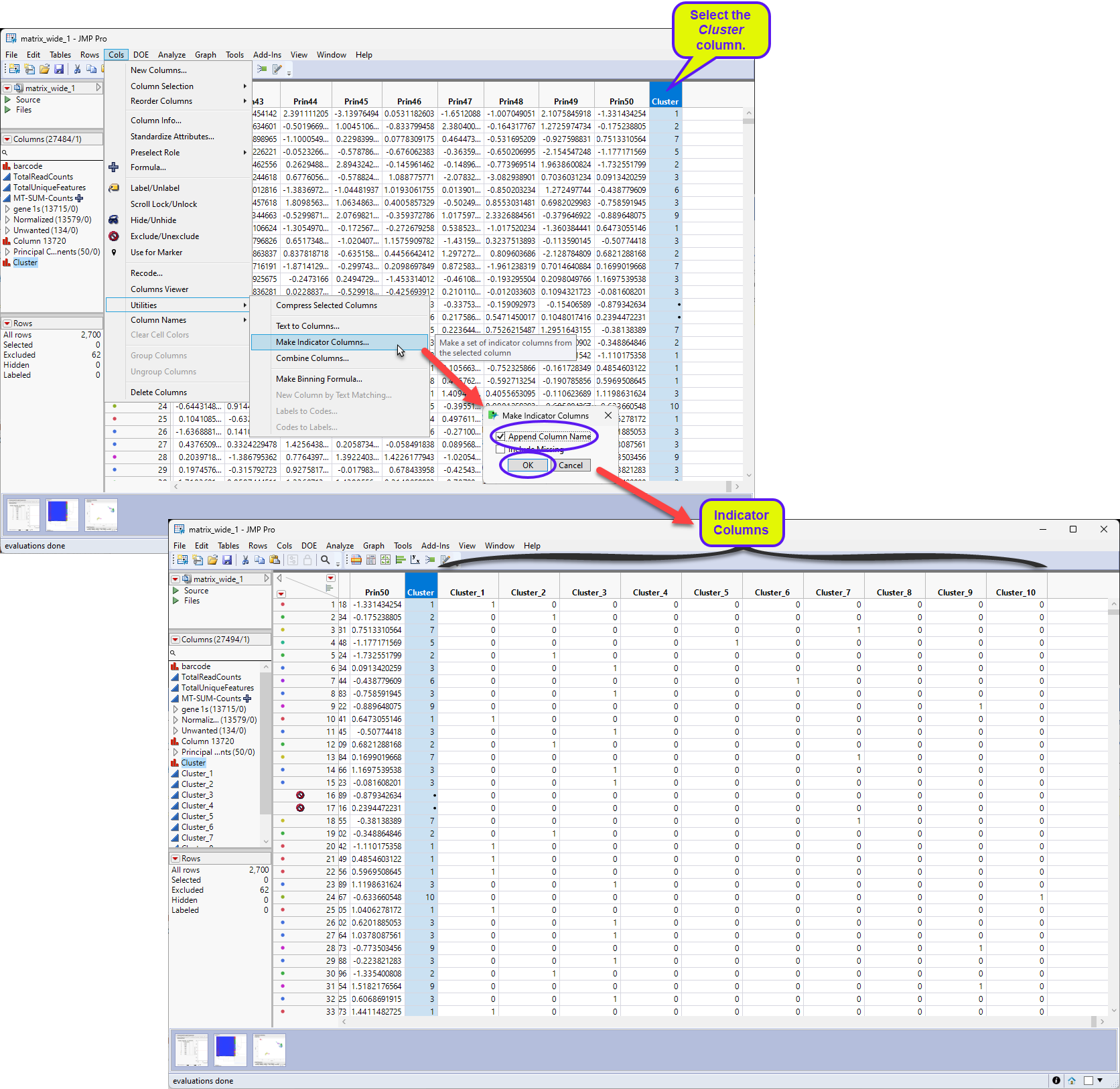Viewport: 1120px width, 1089px height.
Task: Click the Formula plus icon in Cols menu
Action: tap(114, 167)
